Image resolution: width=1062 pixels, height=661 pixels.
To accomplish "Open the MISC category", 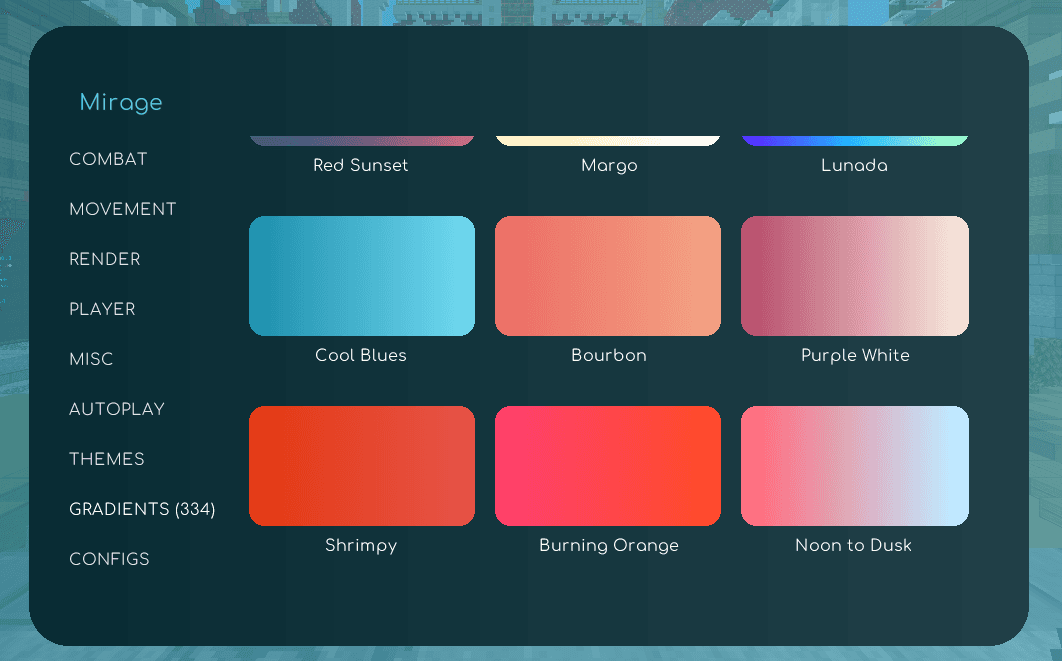I will [x=91, y=359].
